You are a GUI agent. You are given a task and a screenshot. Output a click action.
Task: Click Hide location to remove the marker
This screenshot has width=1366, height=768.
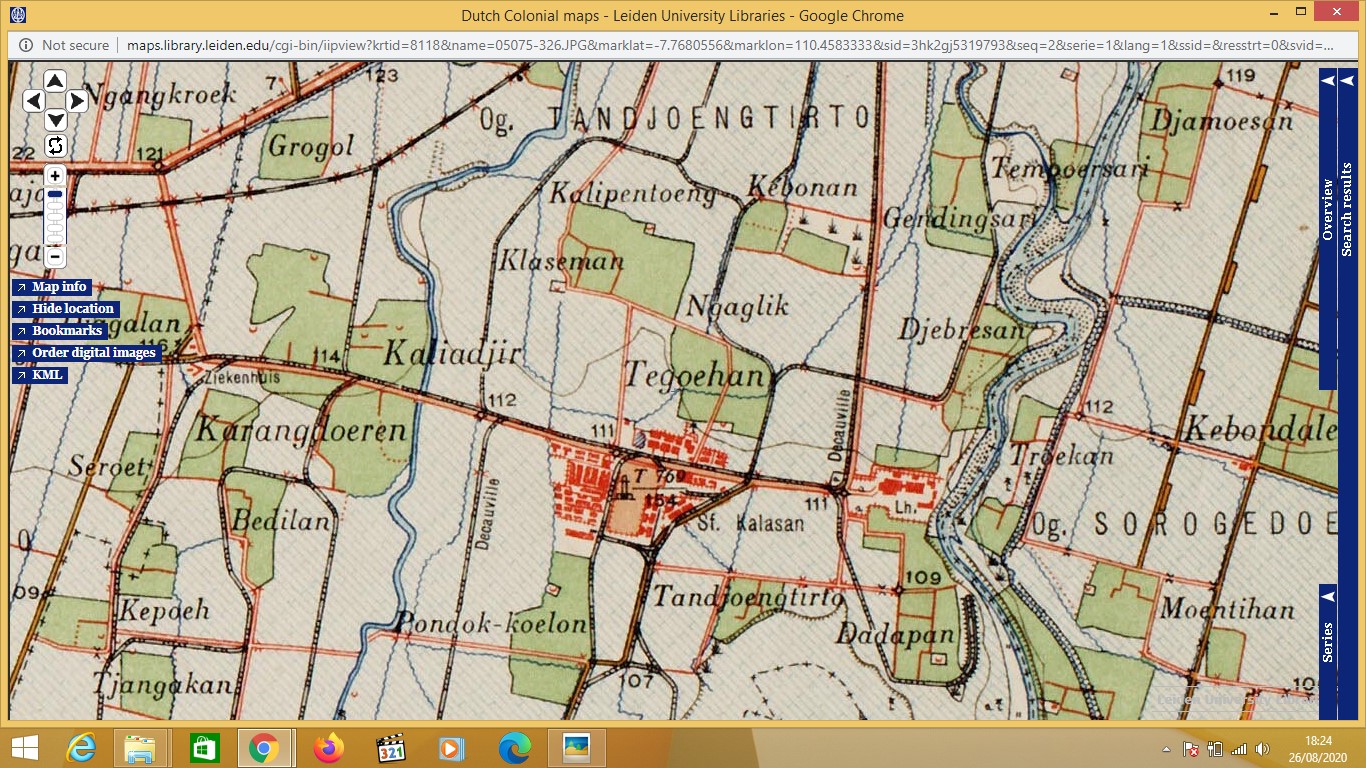click(65, 309)
